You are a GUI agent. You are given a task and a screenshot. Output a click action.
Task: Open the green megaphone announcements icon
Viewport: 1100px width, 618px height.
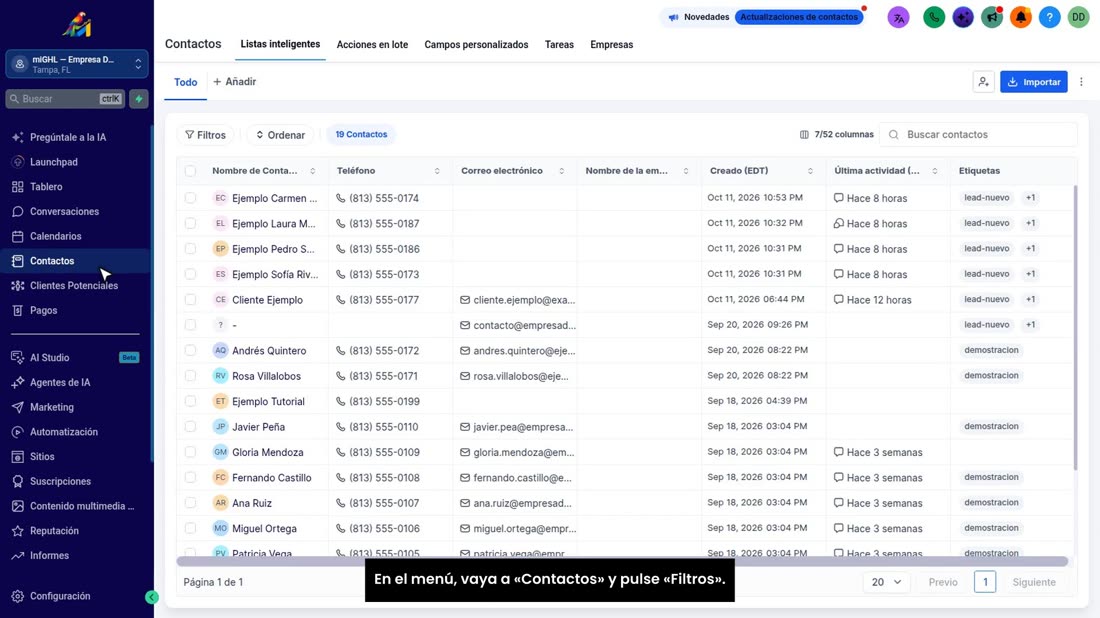(991, 18)
